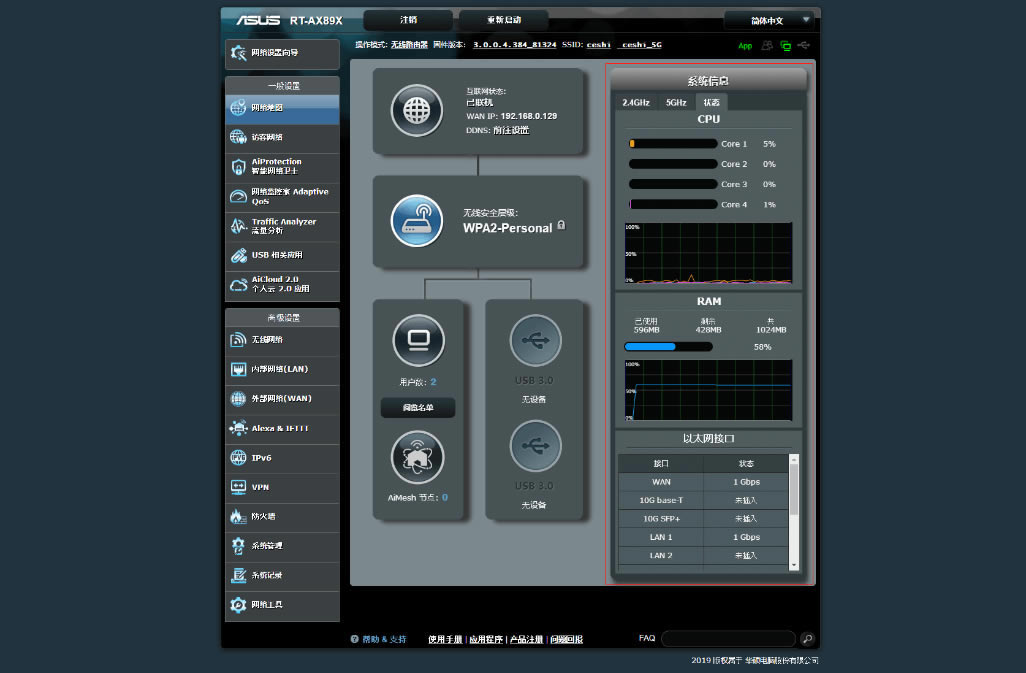Open the language dropdown 简体中文
This screenshot has height=673, width=1026.
click(768, 20)
